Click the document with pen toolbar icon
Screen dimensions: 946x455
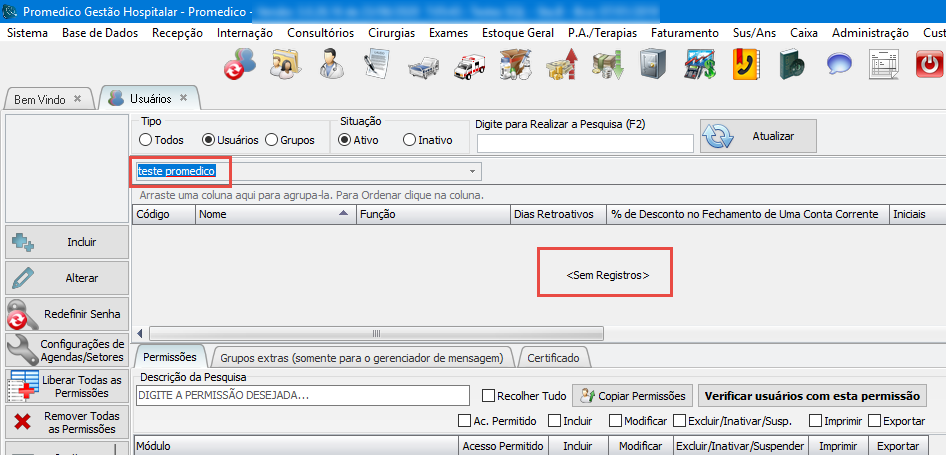[377, 66]
